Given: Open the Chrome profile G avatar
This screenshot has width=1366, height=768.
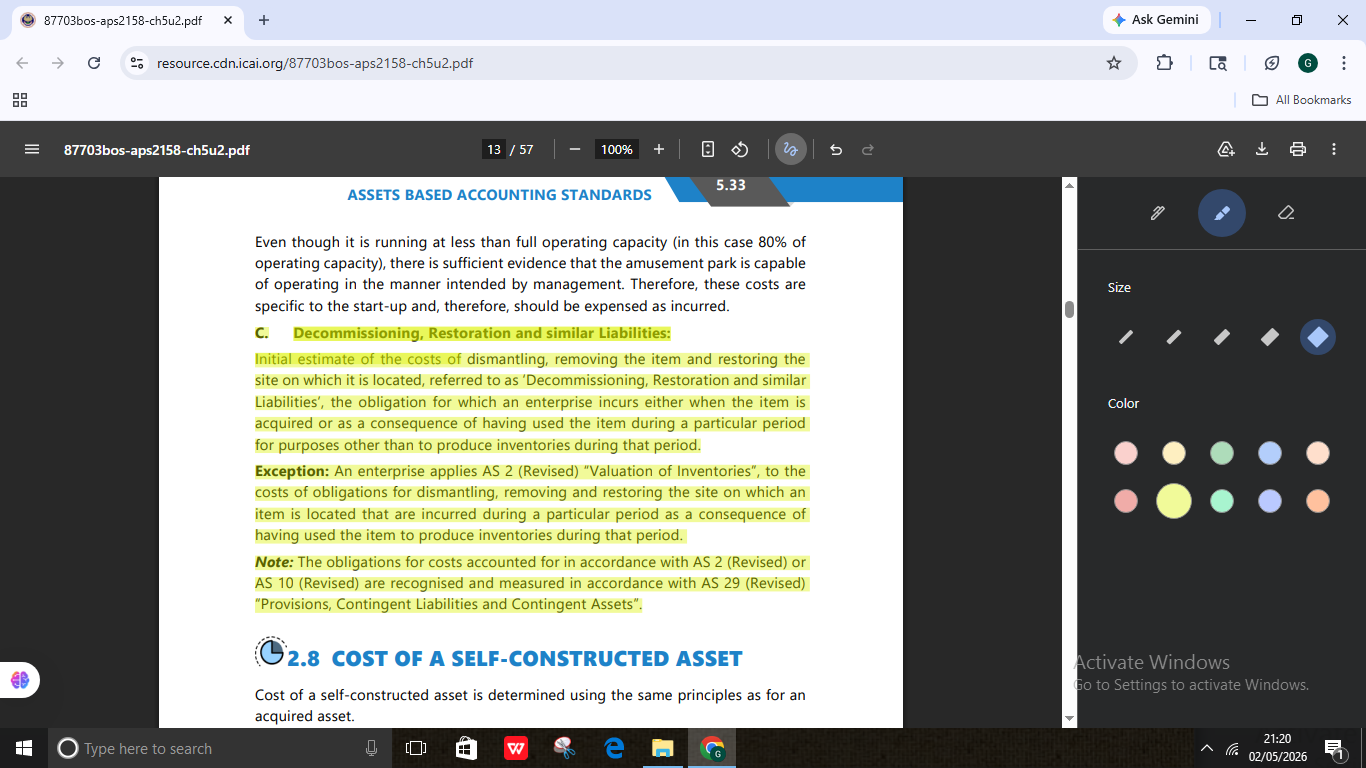Looking at the screenshot, I should pyautogui.click(x=1308, y=63).
